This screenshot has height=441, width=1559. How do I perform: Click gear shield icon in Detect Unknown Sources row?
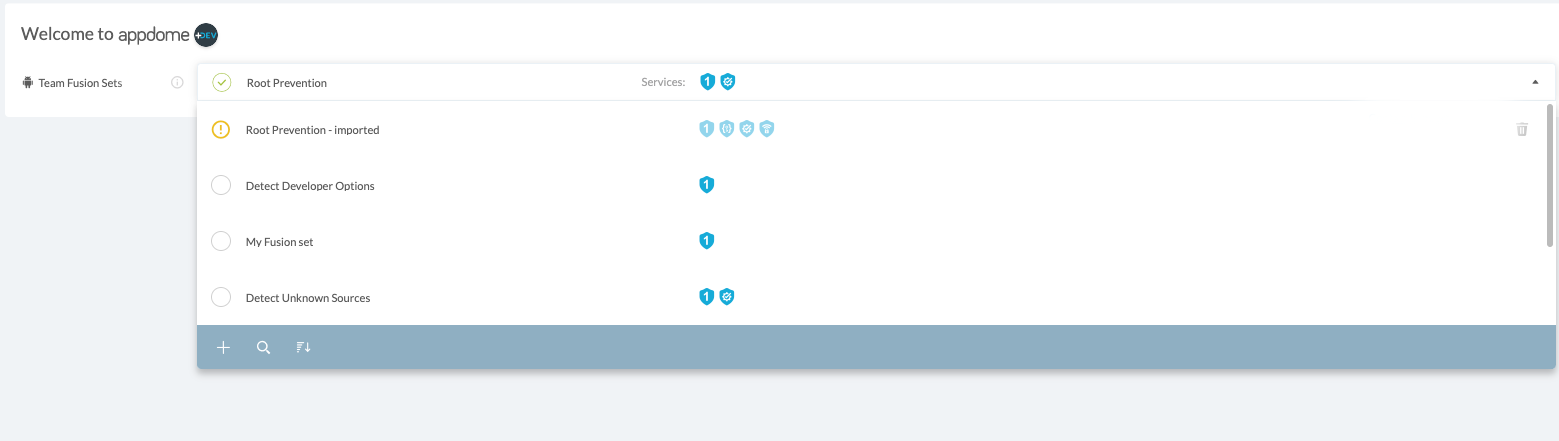[727, 297]
